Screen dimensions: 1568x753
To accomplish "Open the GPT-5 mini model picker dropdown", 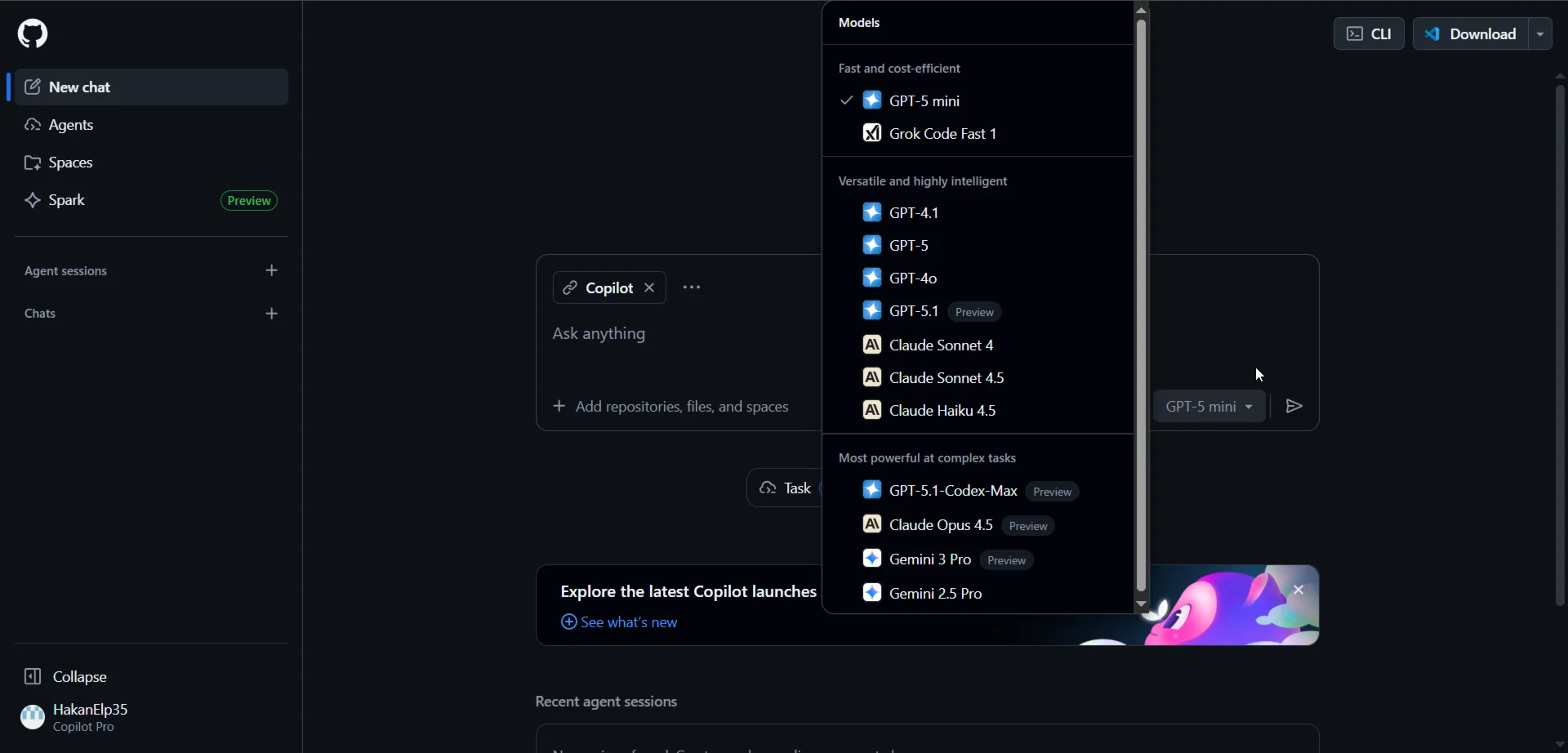I will pyautogui.click(x=1209, y=407).
